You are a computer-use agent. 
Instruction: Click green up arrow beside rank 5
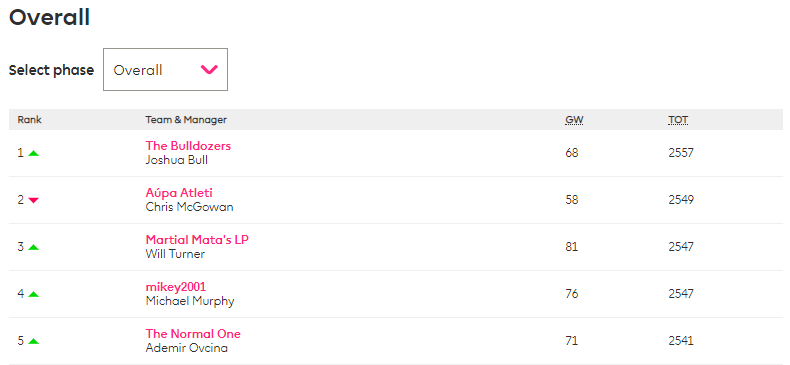point(33,341)
